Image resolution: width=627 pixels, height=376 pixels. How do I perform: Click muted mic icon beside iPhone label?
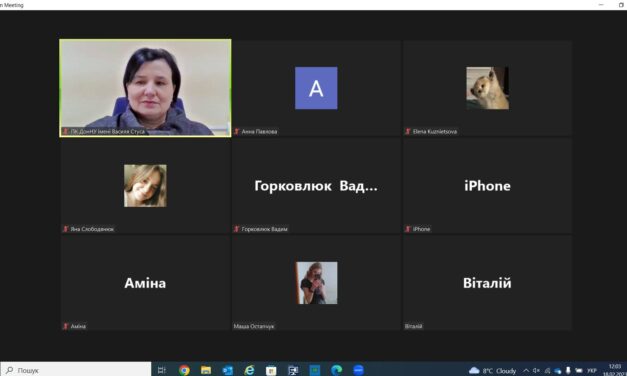(408, 229)
